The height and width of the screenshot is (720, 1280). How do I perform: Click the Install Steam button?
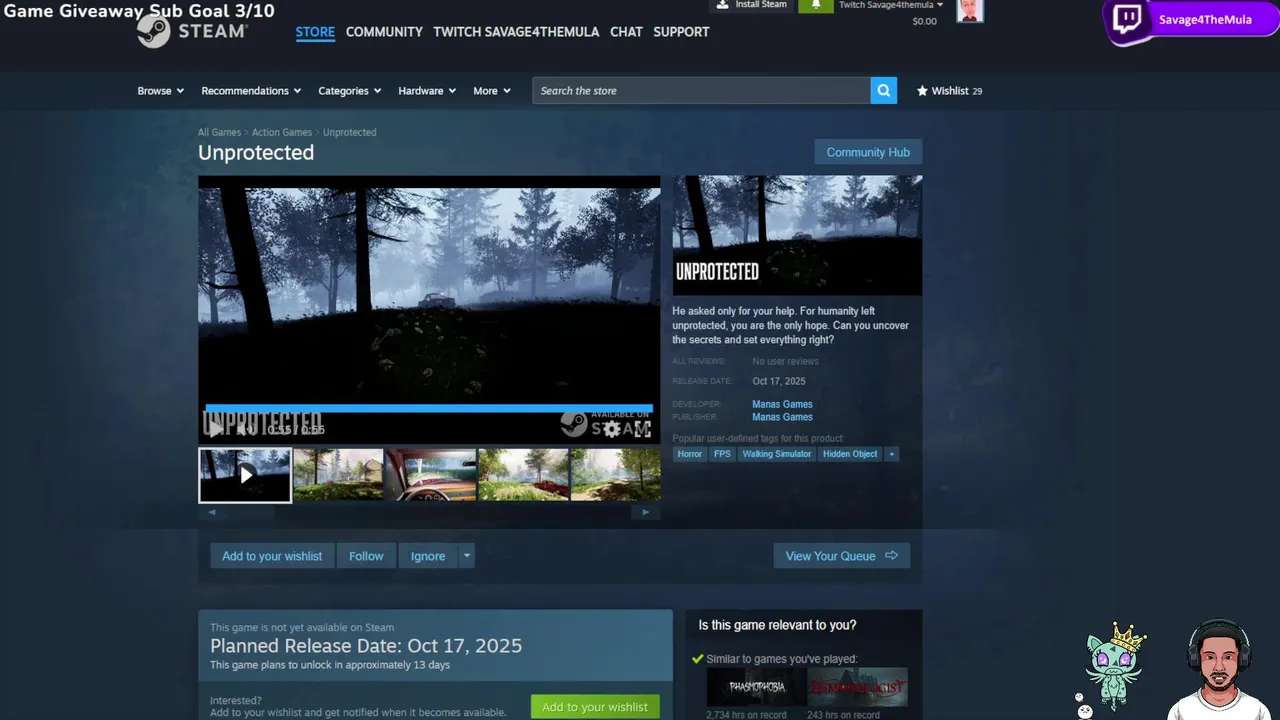coord(751,5)
